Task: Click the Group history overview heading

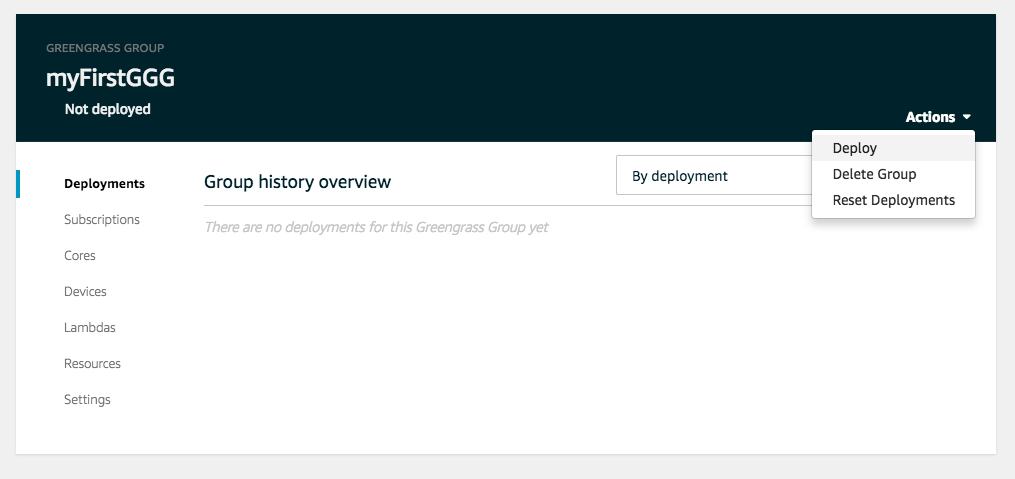Action: coord(297,182)
